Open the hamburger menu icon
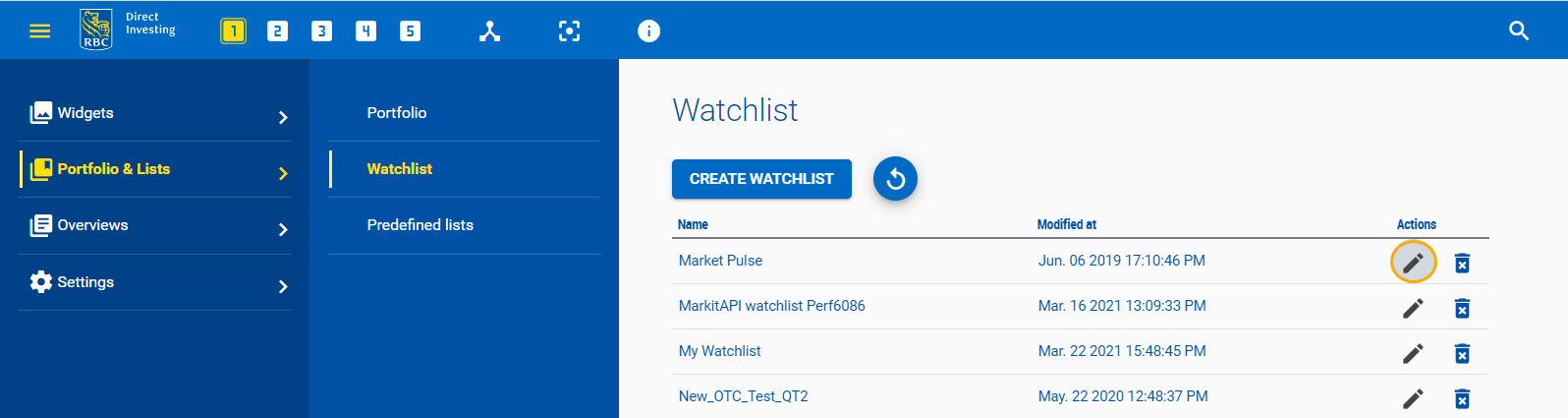1568x418 pixels. (39, 31)
